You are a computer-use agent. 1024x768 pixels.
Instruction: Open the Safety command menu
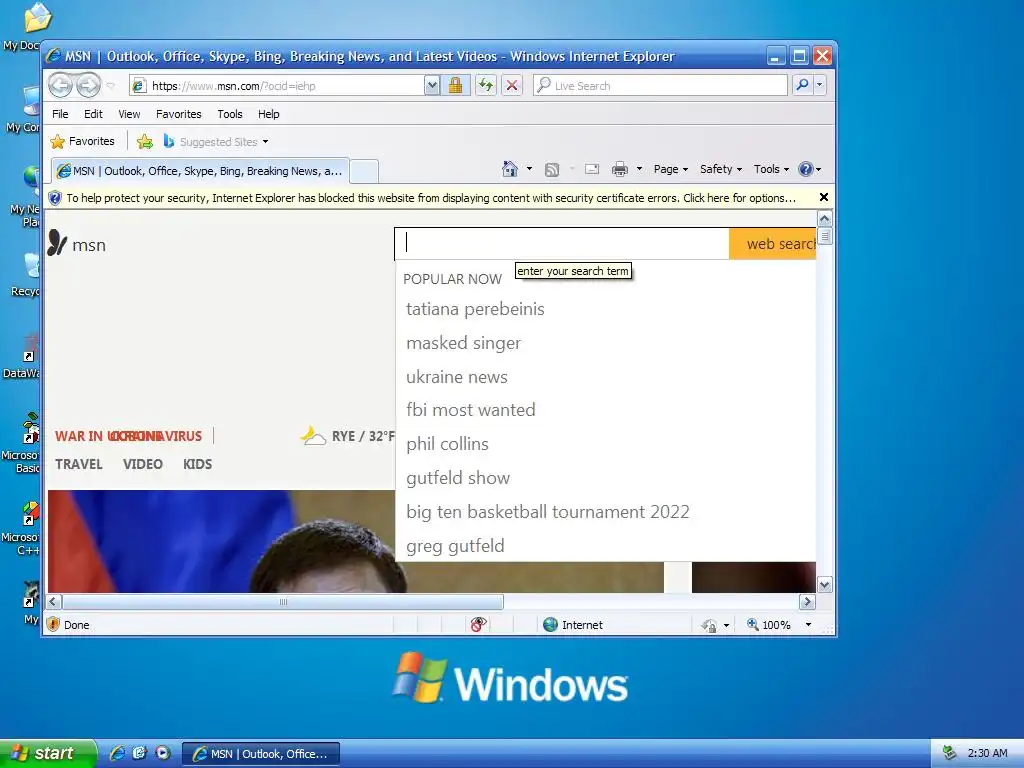click(x=720, y=169)
